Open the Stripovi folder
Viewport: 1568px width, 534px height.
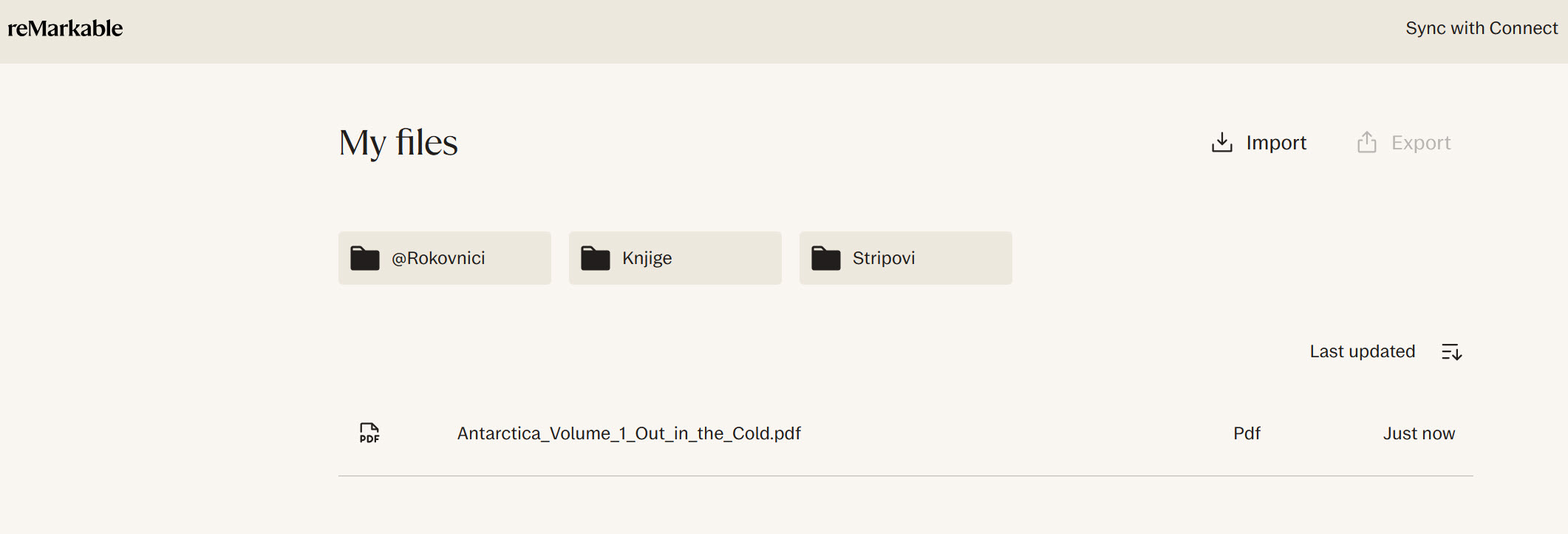906,258
